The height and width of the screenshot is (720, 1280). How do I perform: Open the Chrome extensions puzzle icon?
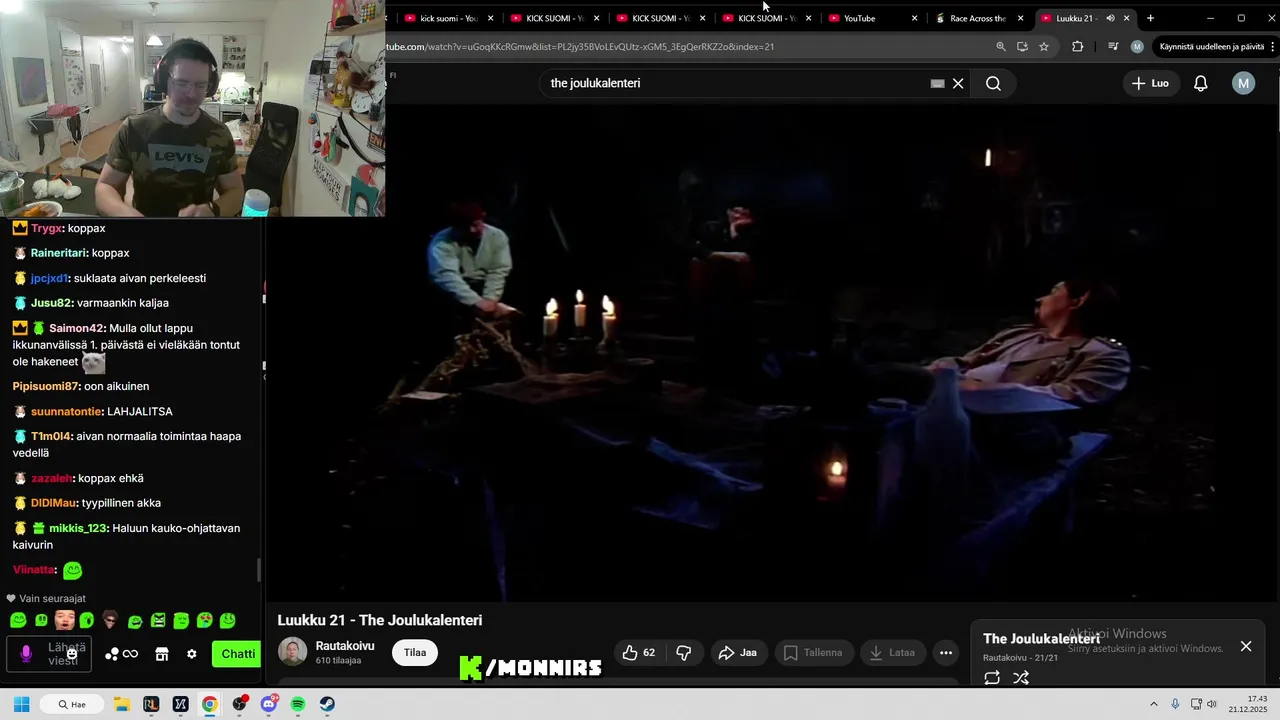pyautogui.click(x=1077, y=46)
